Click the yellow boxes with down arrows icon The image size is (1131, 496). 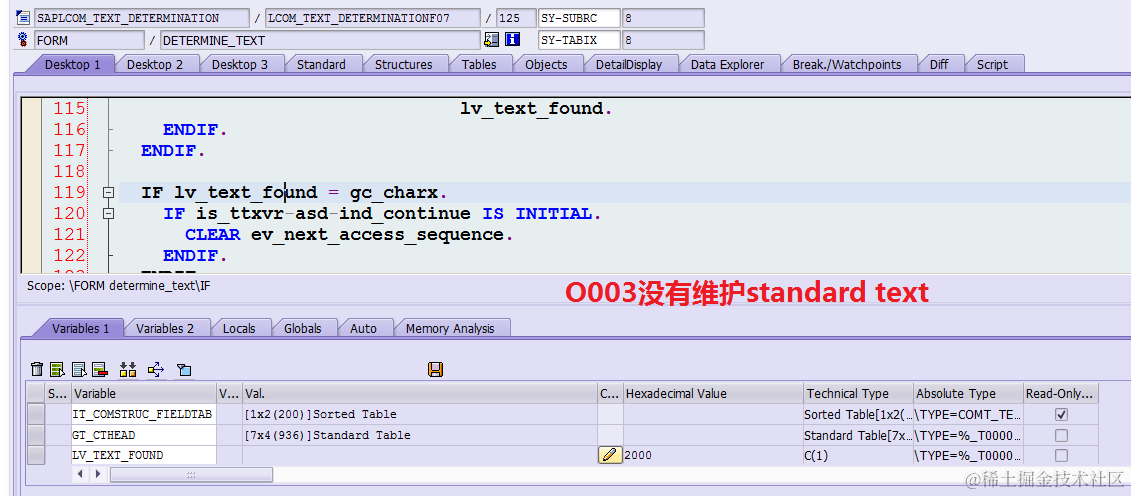[128, 370]
